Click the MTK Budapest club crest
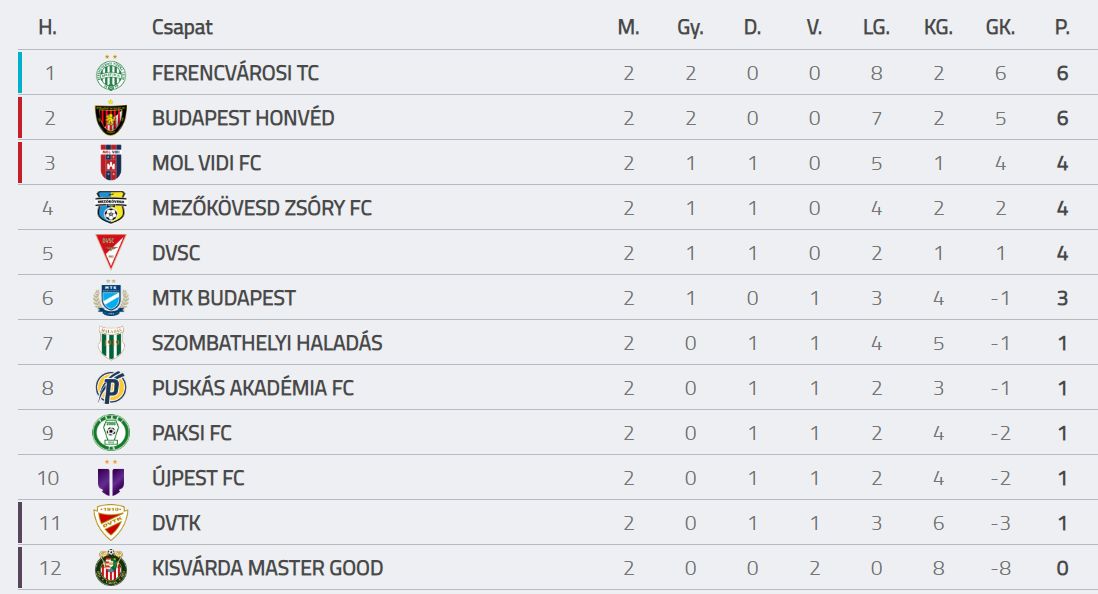 click(111, 298)
